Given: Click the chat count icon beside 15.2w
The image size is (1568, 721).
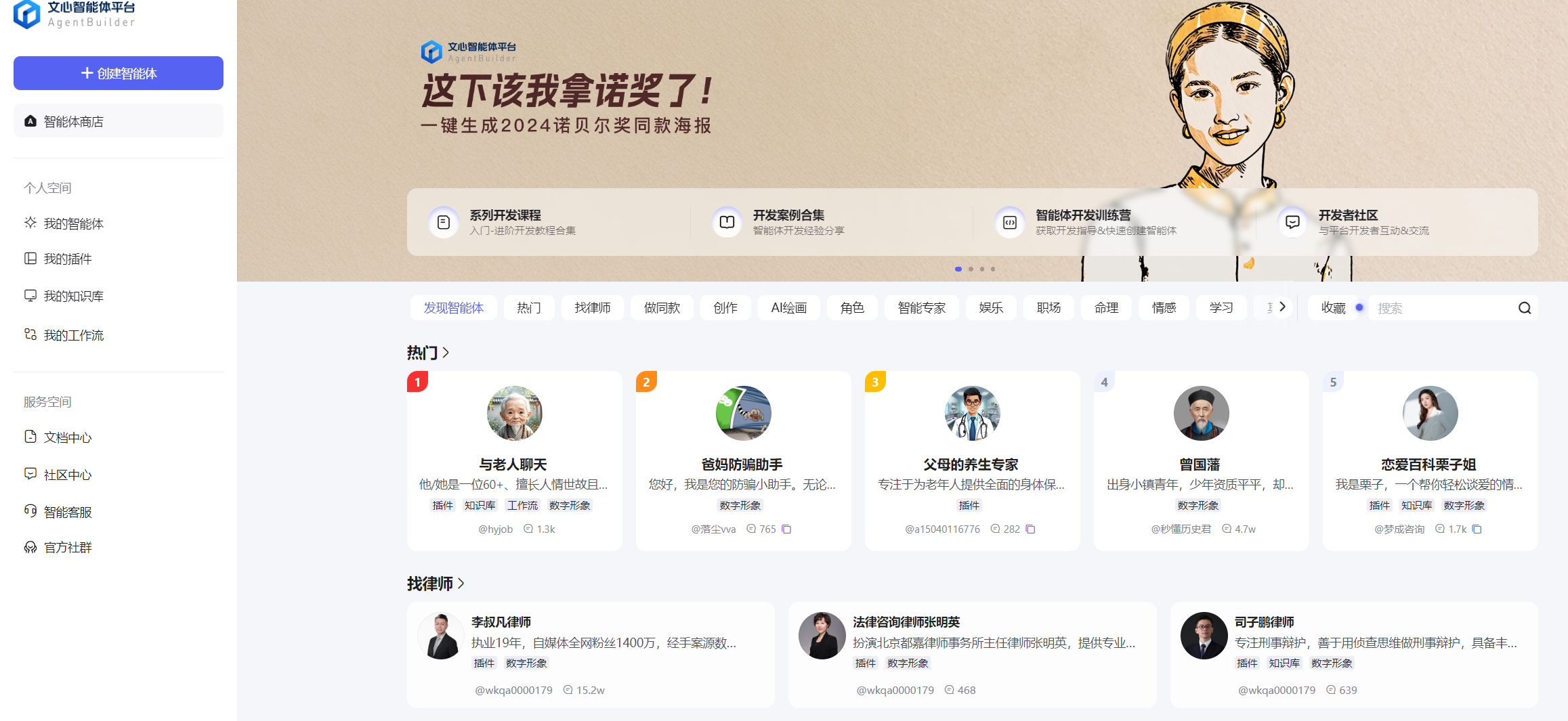Looking at the screenshot, I should [568, 690].
